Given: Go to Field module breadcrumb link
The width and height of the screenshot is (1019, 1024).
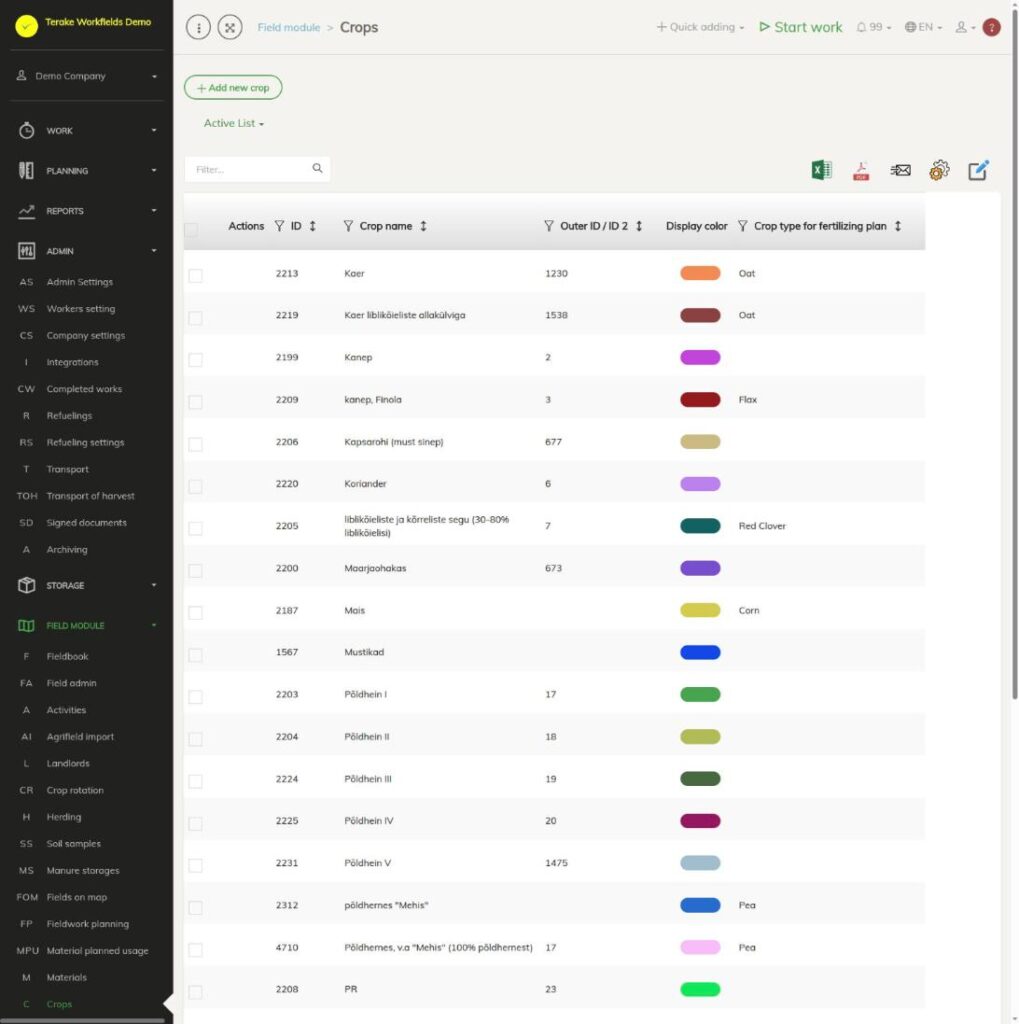Looking at the screenshot, I should click(289, 27).
